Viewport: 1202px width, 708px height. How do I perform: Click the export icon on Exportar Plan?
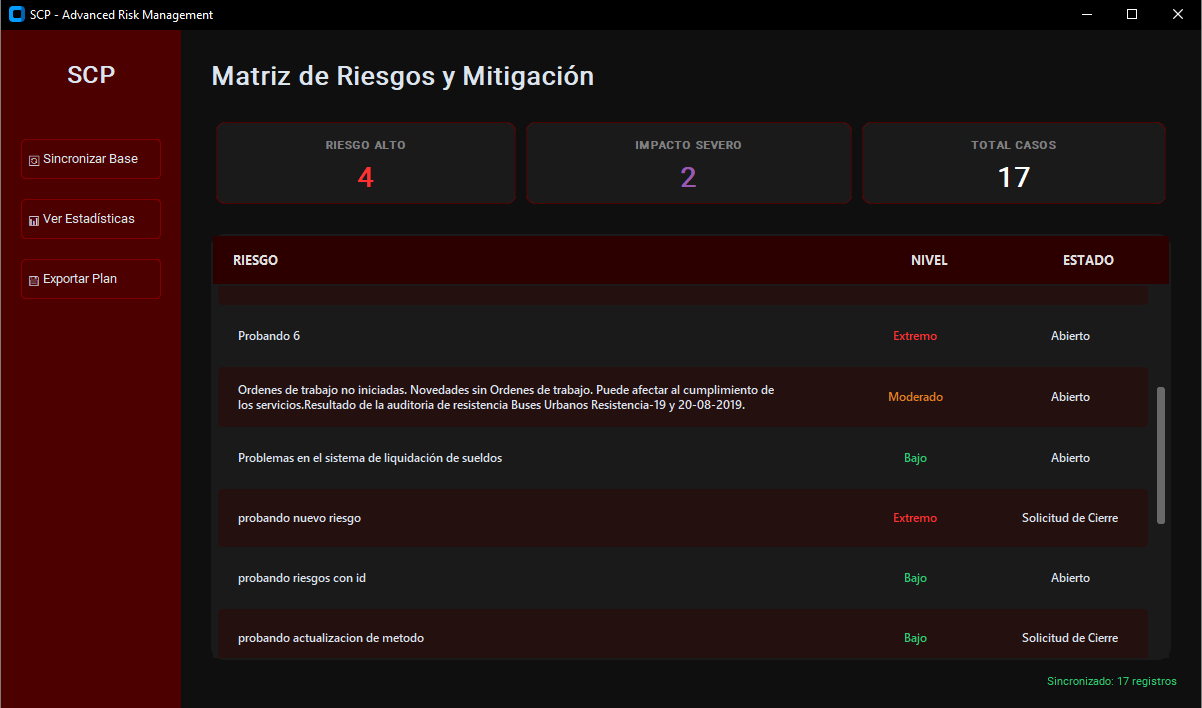coord(34,280)
